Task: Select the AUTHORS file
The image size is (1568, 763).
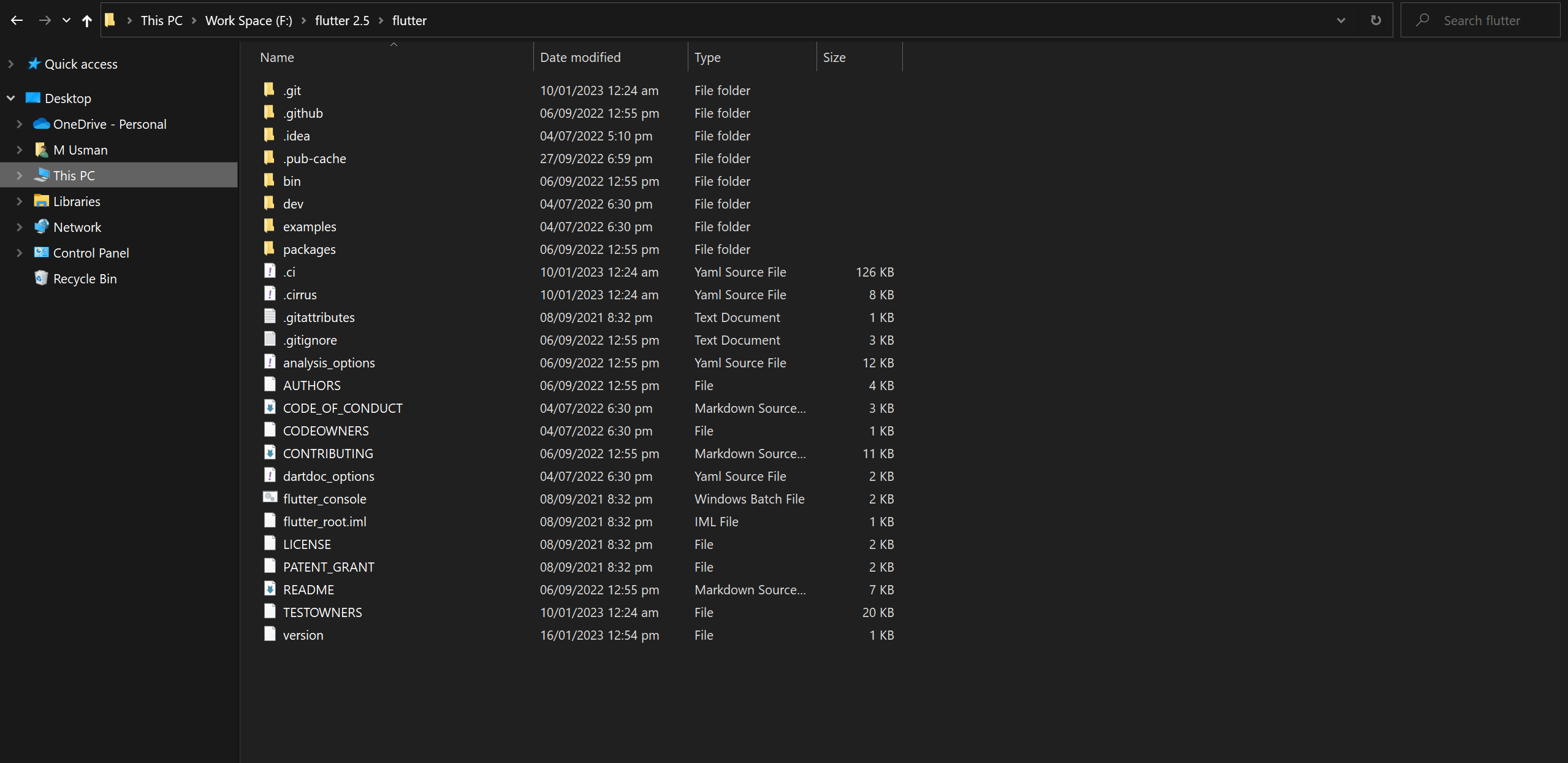Action: [x=311, y=385]
